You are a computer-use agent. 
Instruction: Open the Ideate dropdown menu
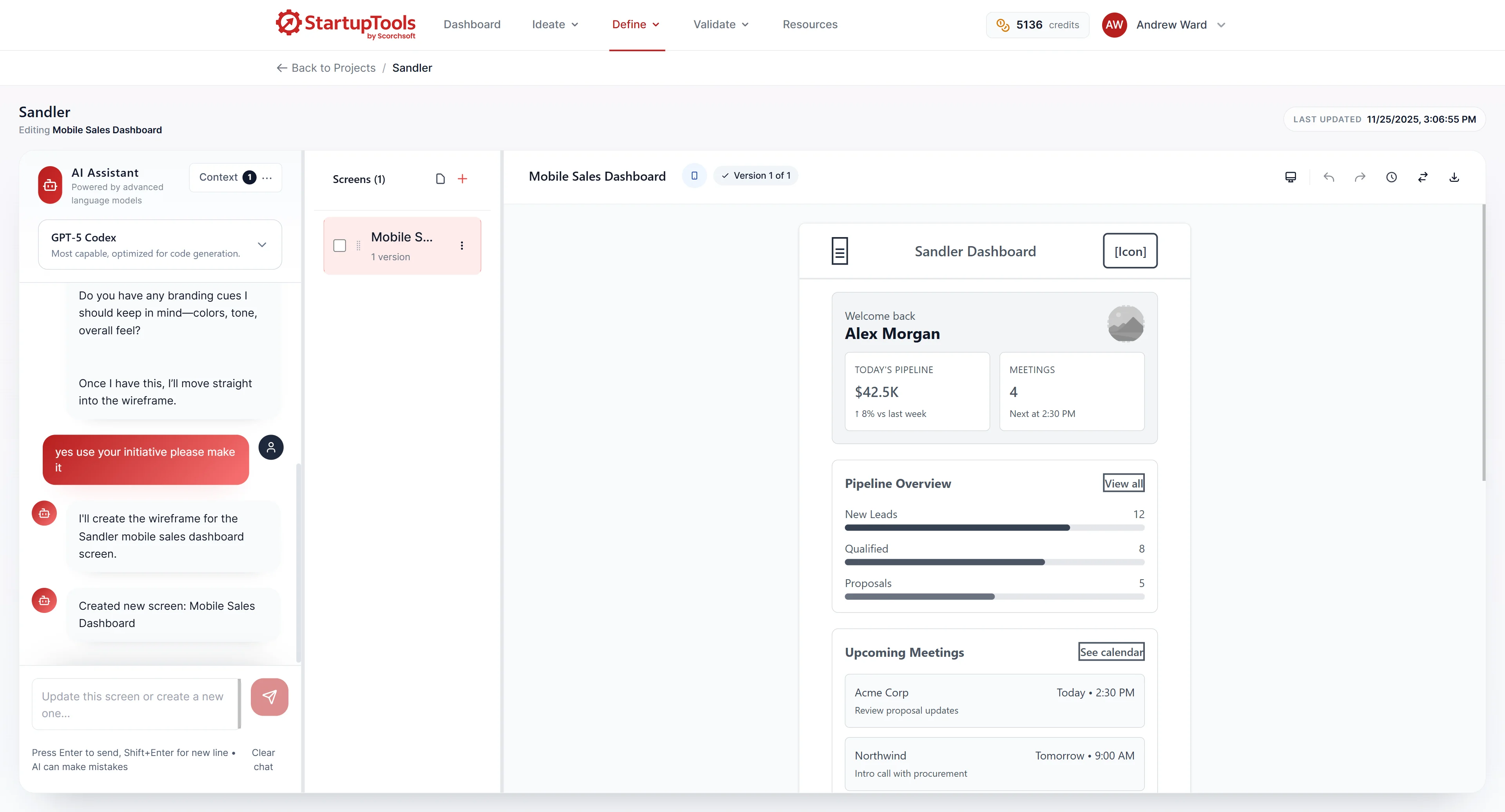[555, 25]
